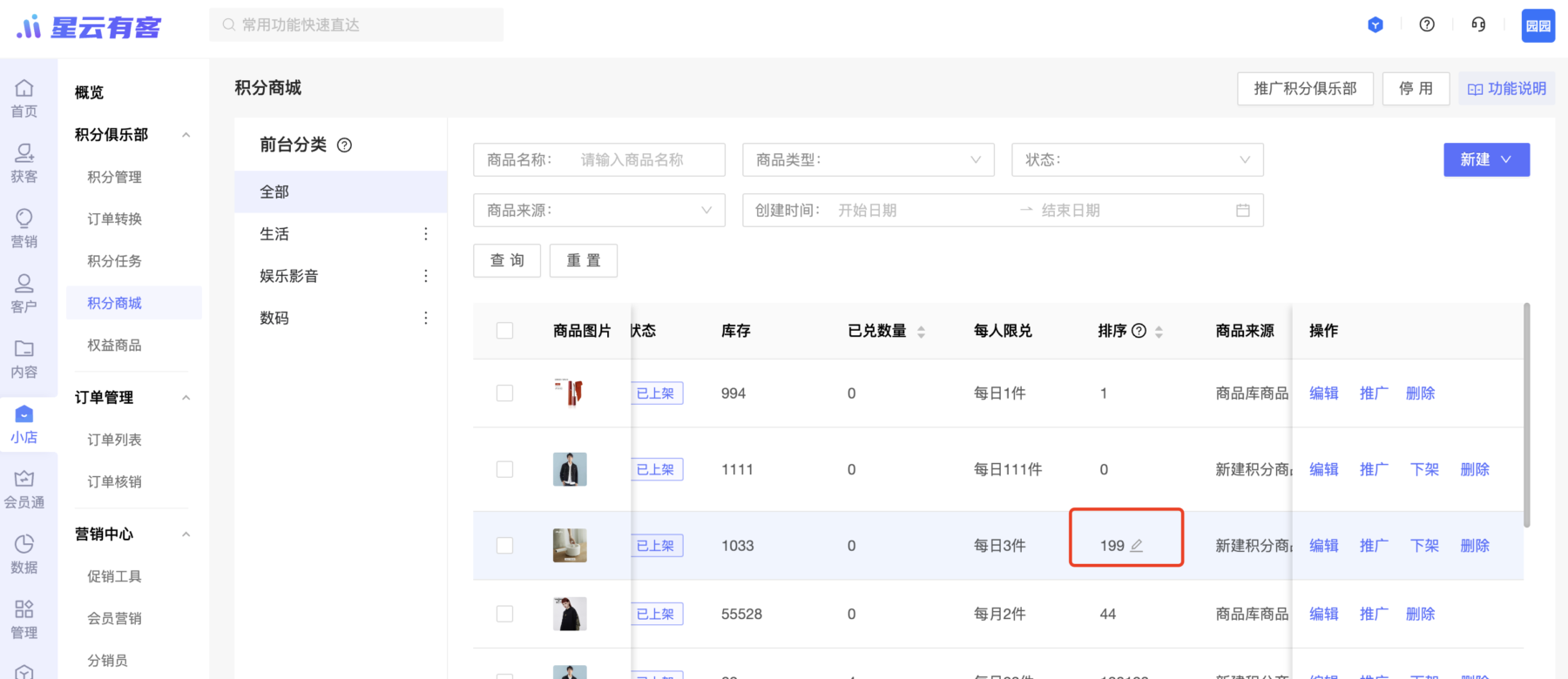The image size is (1568, 679).
Task: Click the 重置 button
Action: tap(584, 260)
